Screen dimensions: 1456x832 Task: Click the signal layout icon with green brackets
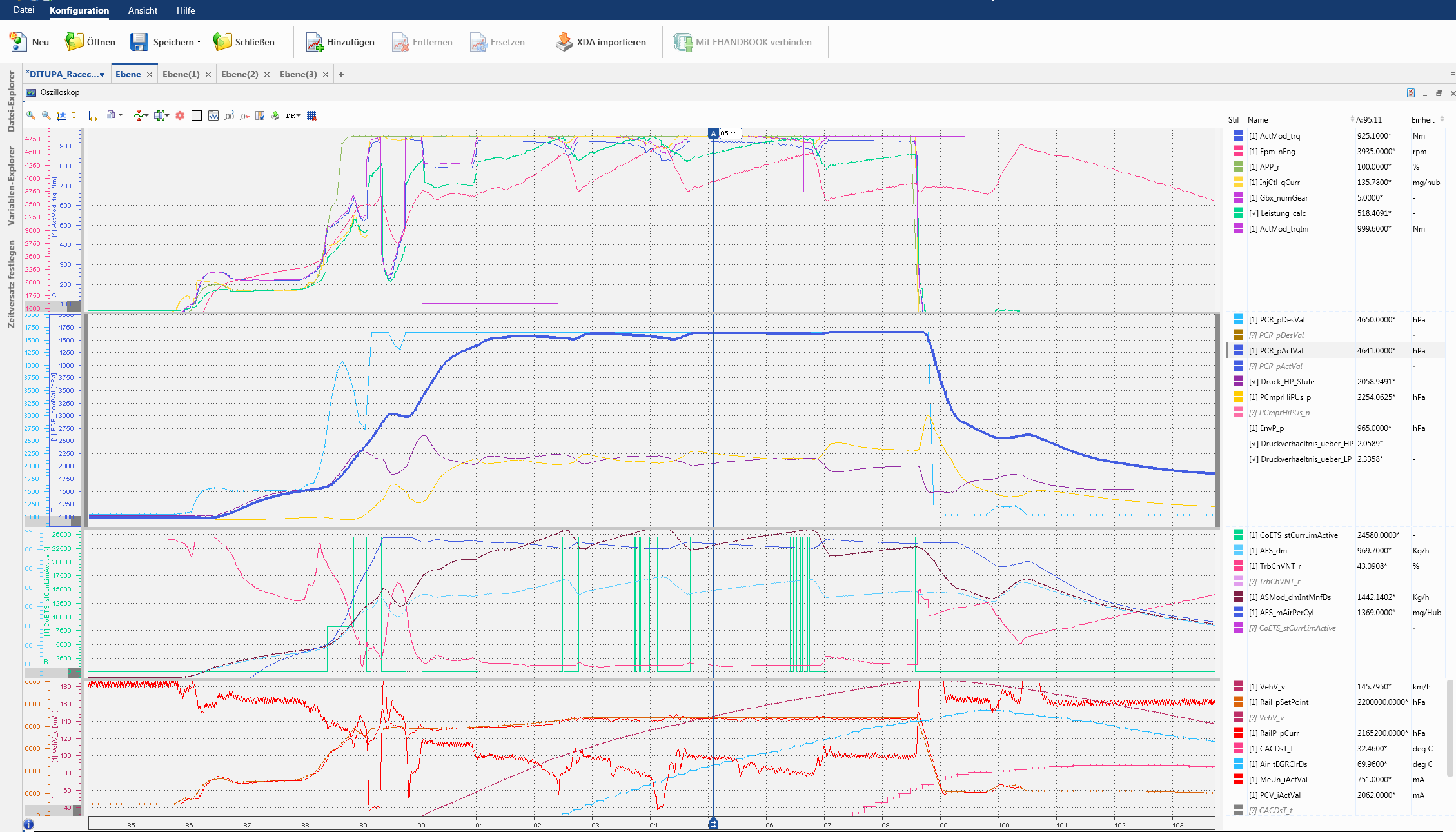(x=159, y=115)
